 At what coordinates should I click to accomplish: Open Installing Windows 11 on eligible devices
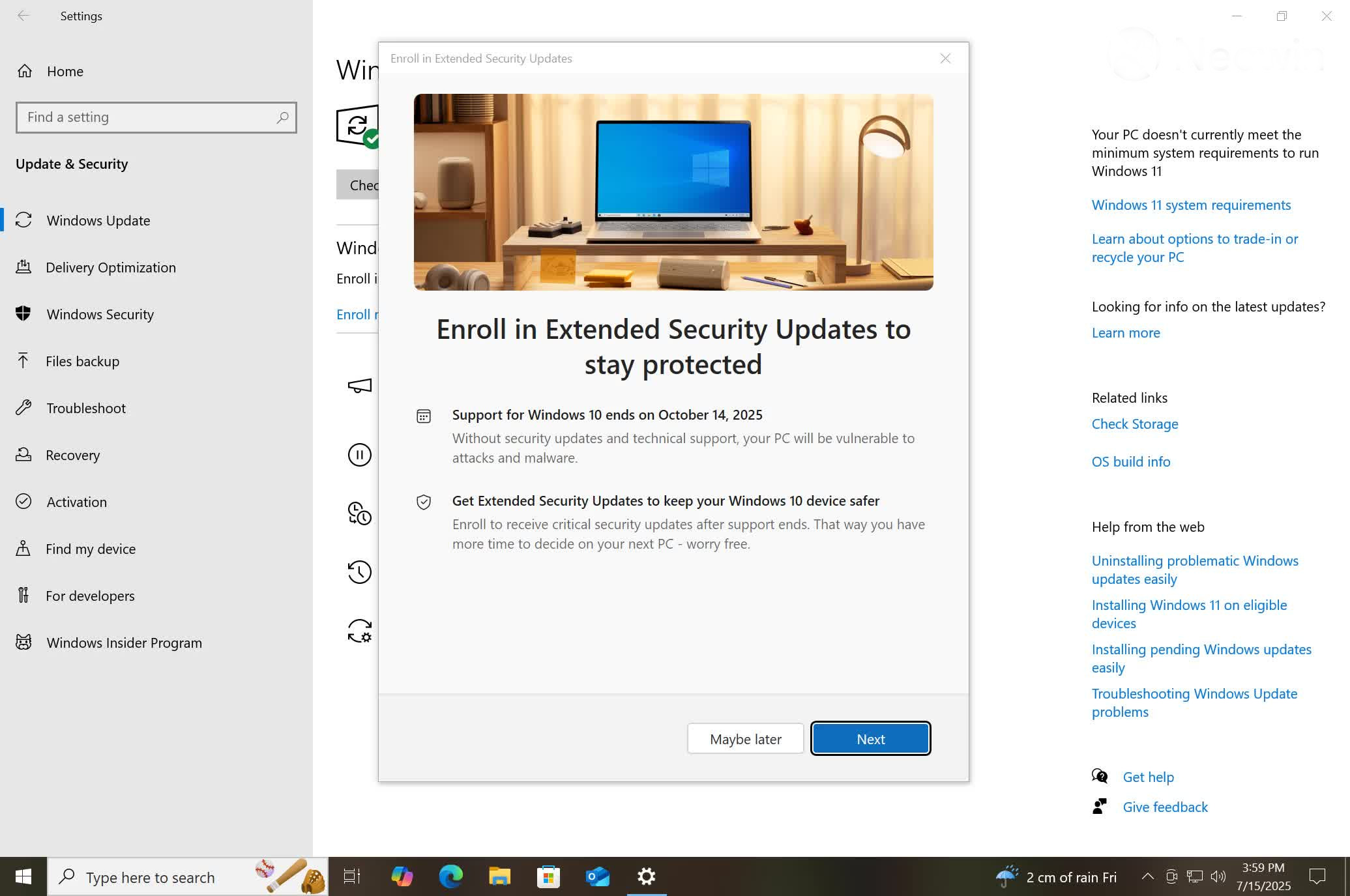point(1189,614)
